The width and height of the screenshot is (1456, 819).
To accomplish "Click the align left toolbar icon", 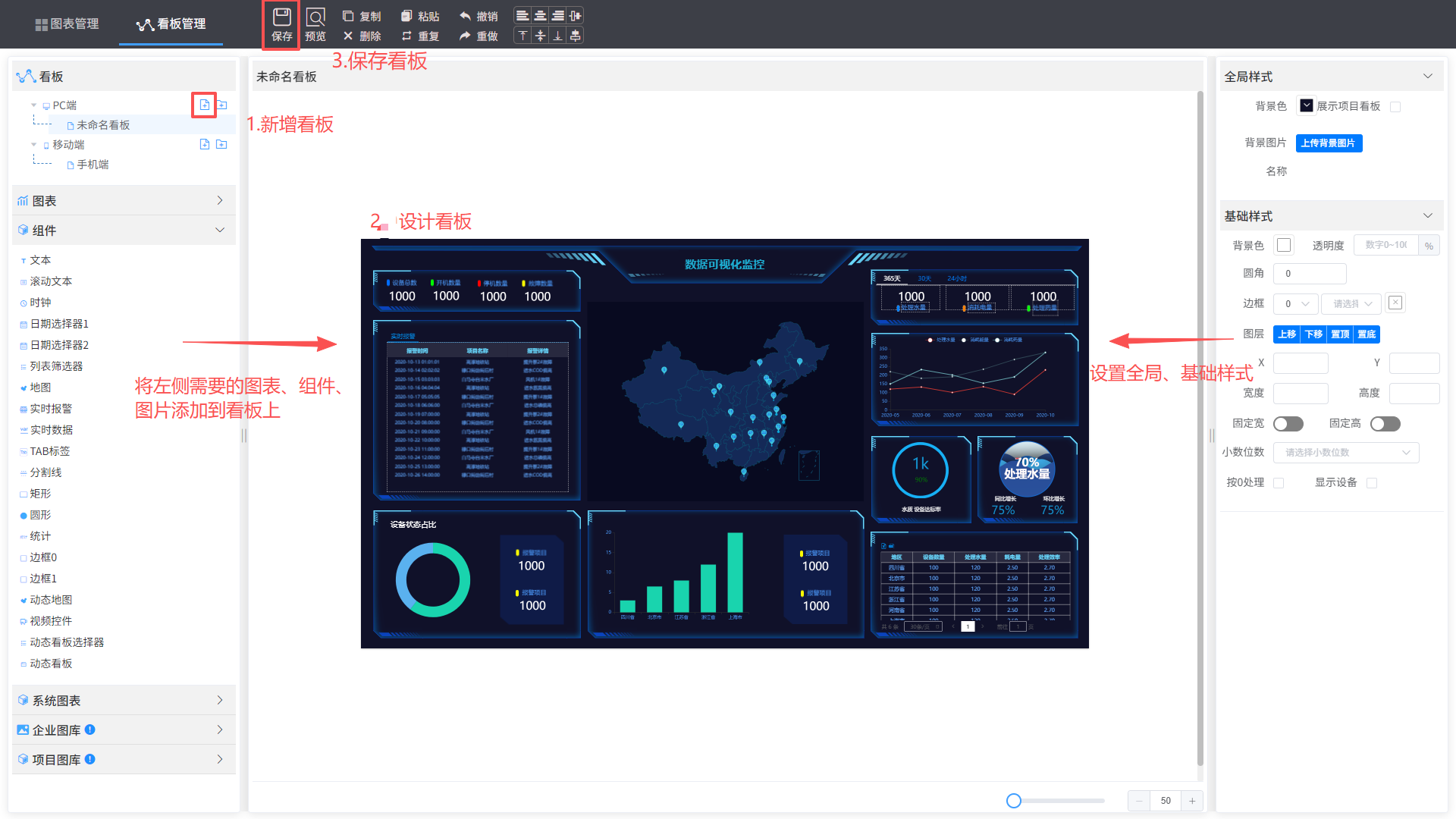I will click(522, 16).
